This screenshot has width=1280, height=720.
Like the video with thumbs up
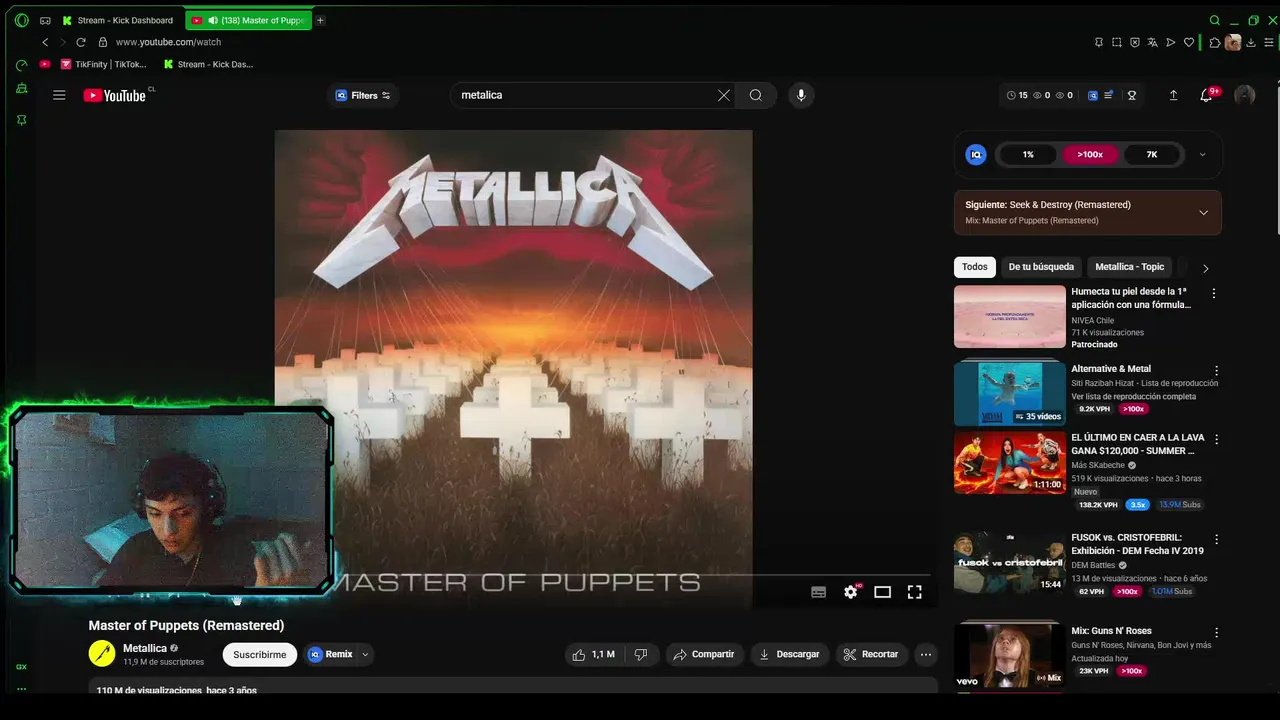pyautogui.click(x=592, y=654)
